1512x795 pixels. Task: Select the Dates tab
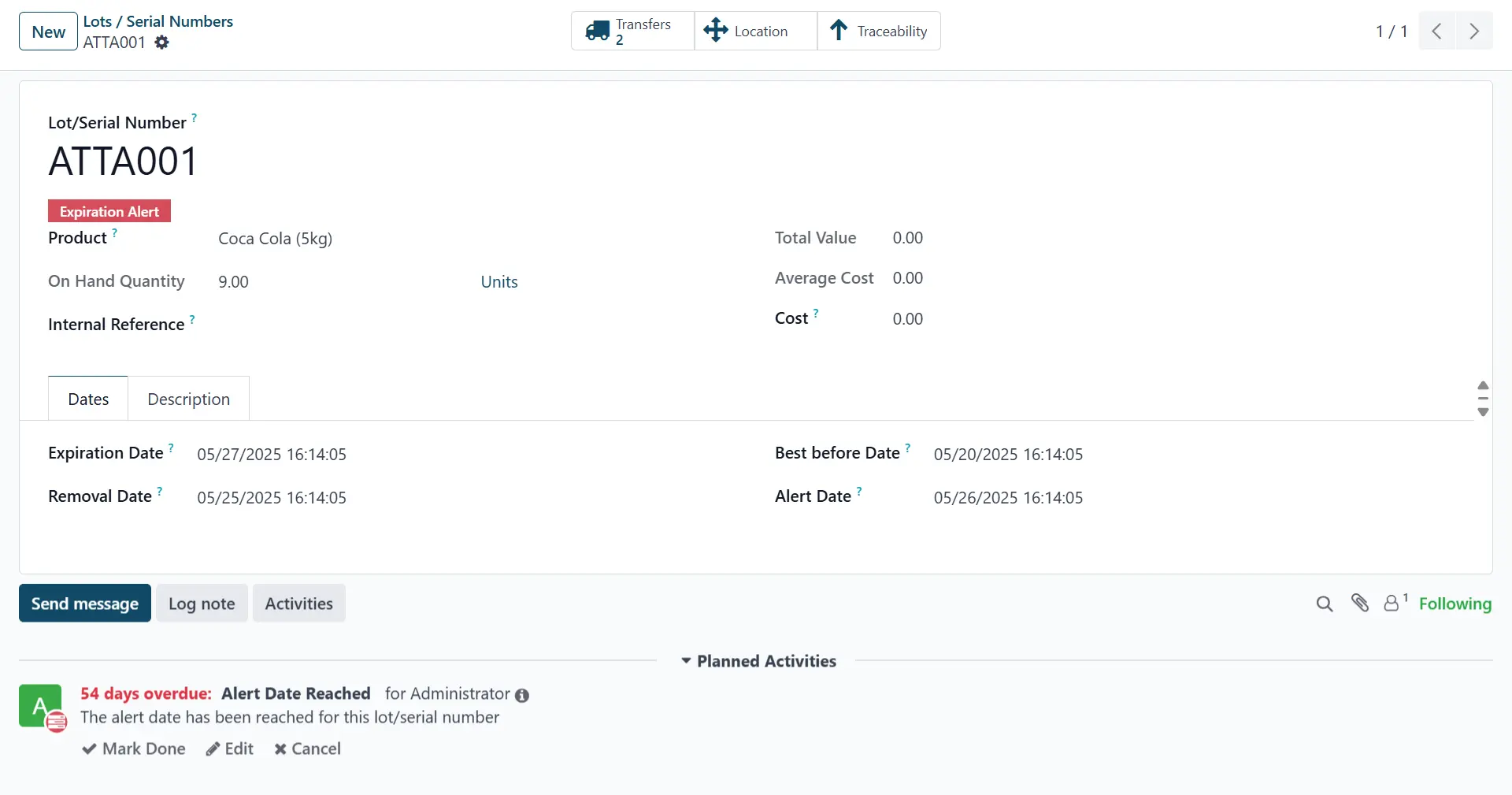click(x=88, y=399)
